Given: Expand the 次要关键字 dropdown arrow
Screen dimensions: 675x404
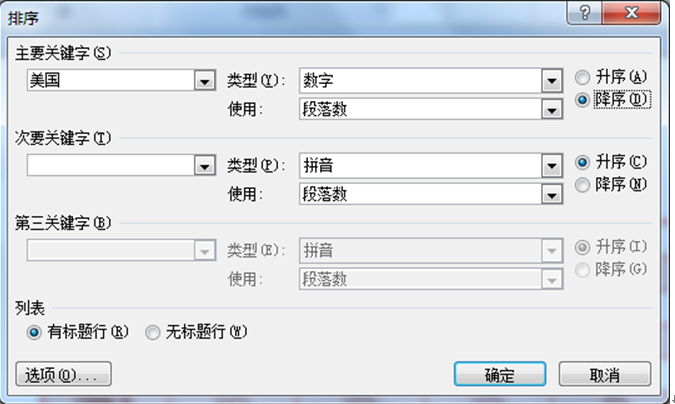Looking at the screenshot, I should 206,165.
